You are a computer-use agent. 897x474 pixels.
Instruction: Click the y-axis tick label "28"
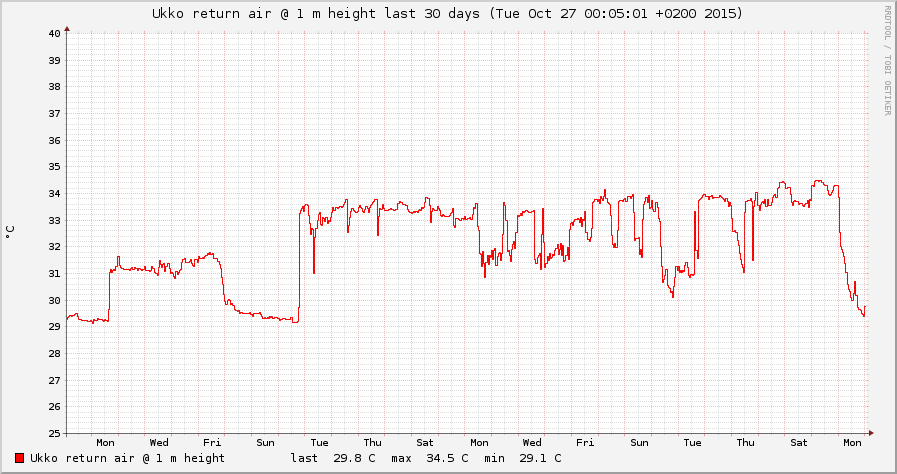[x=54, y=354]
